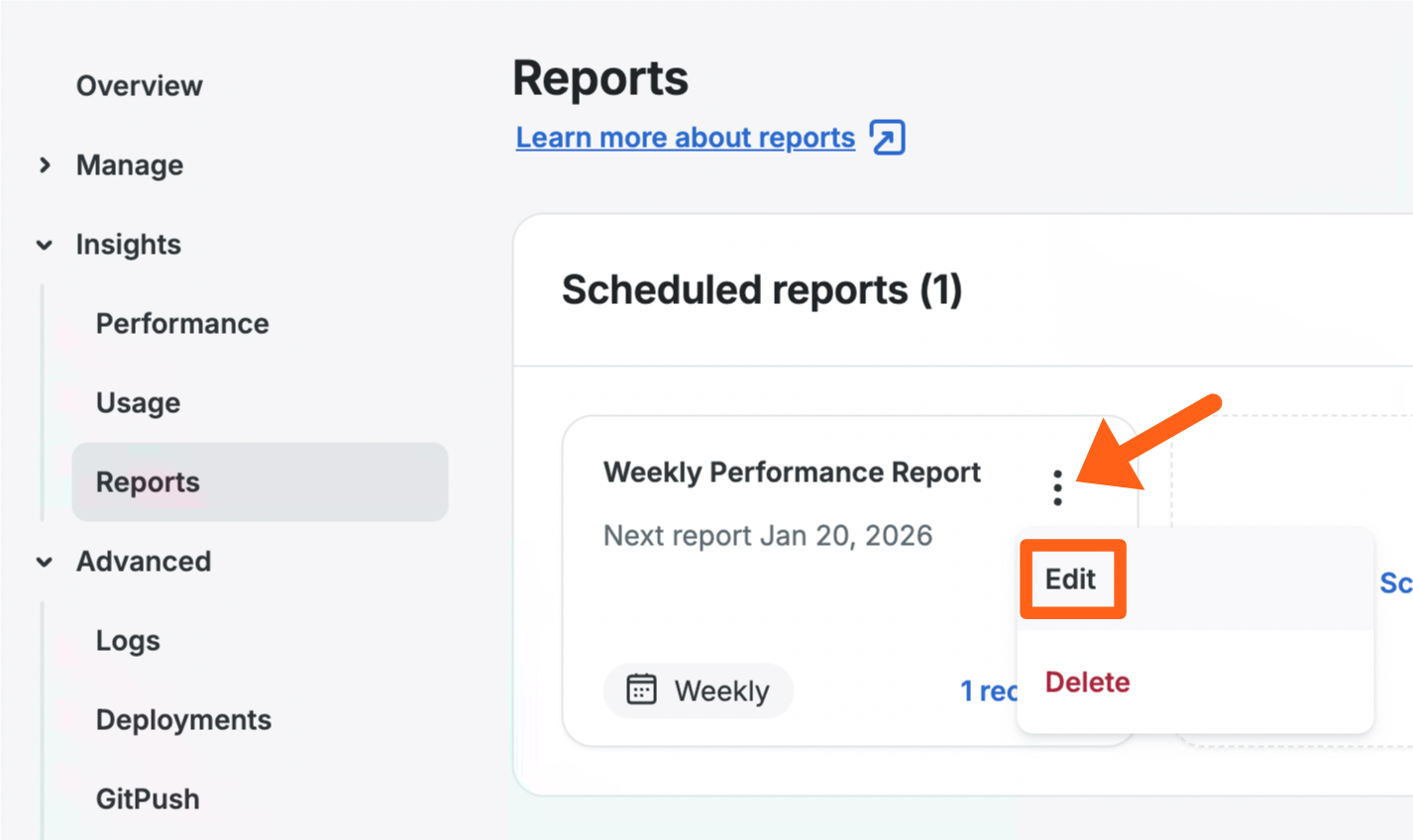Collapse the Insights section chevron
This screenshot has height=840, width=1413.
tap(45, 245)
